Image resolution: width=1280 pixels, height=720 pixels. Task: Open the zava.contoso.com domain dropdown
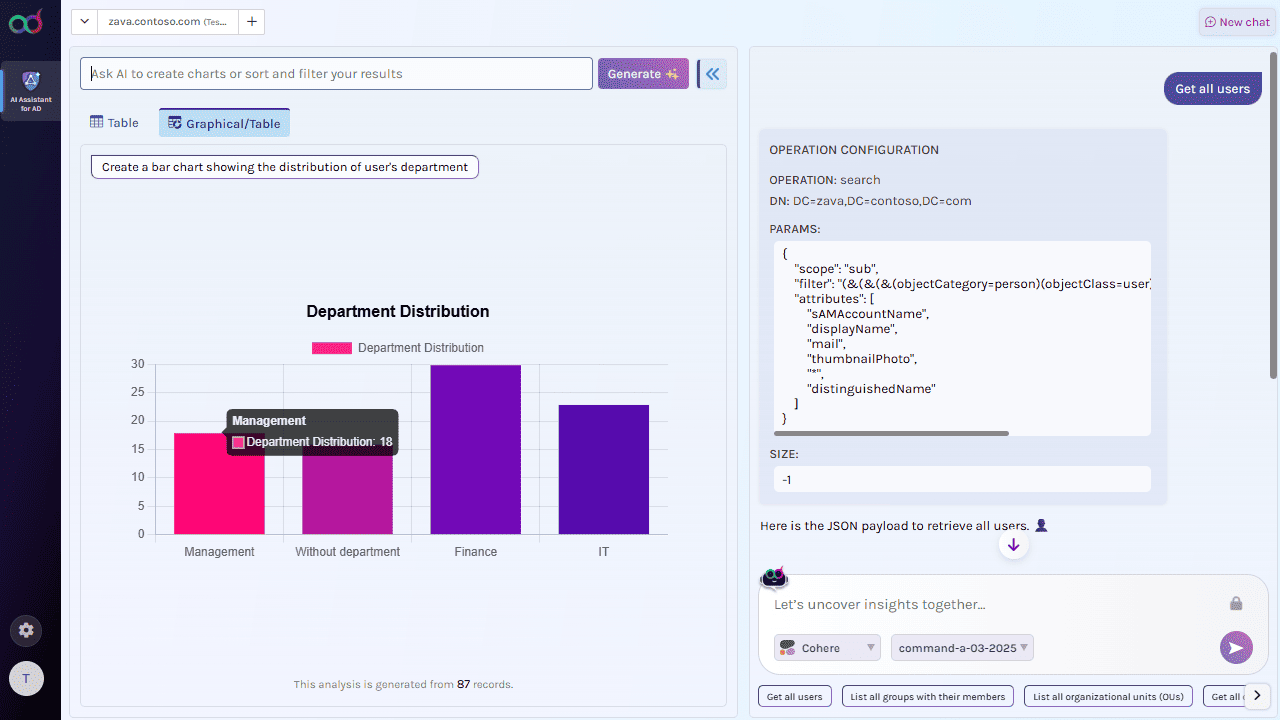(x=84, y=21)
